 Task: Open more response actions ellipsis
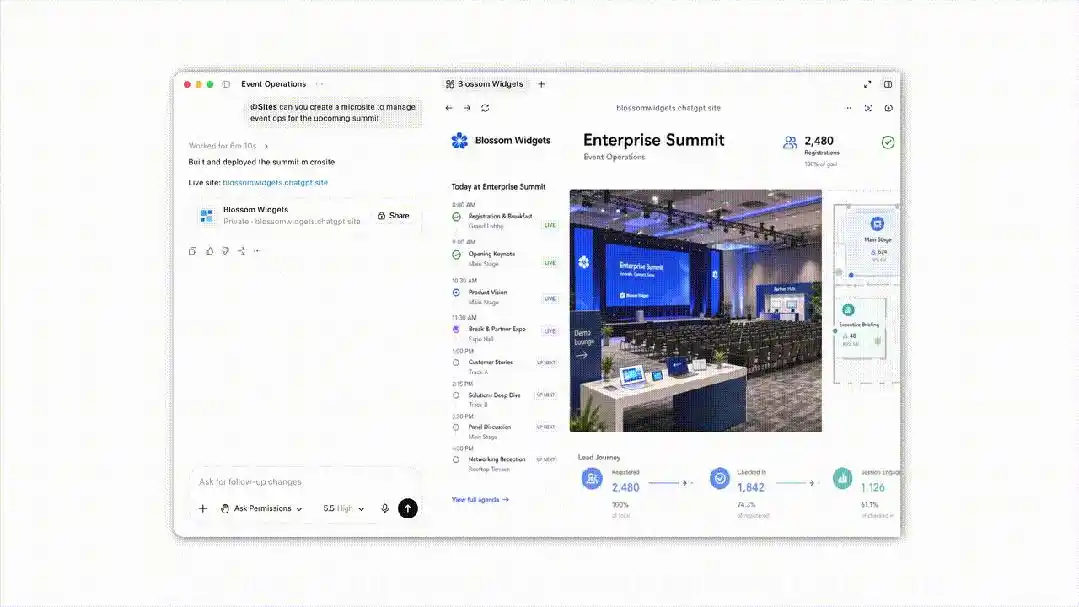tap(257, 251)
